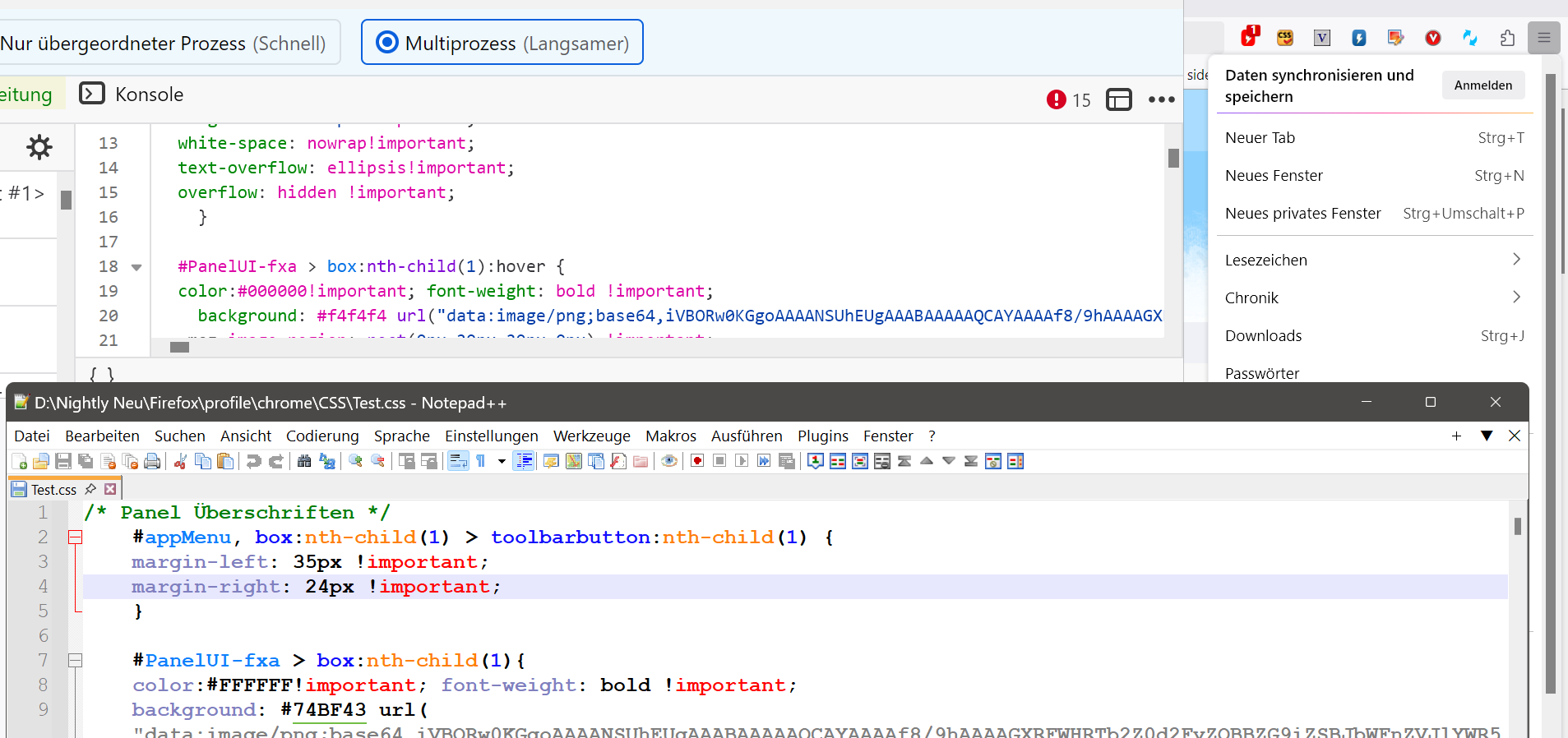Close the Test.css document tab
The width and height of the screenshot is (1568, 738).
click(110, 489)
